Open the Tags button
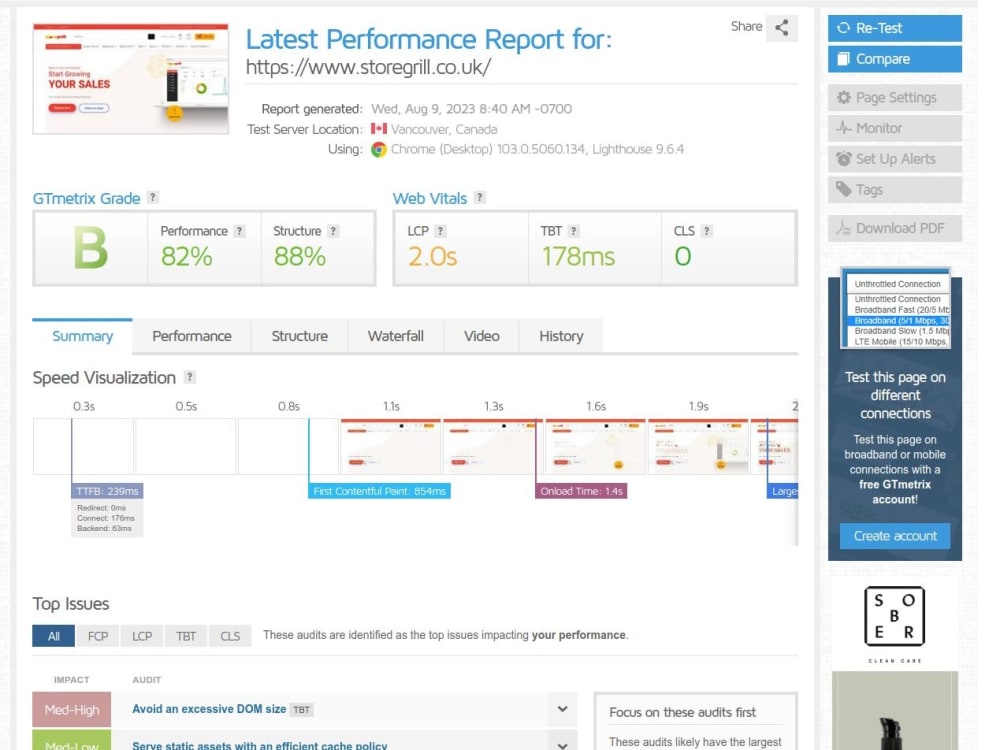This screenshot has width=1000, height=750. [894, 189]
